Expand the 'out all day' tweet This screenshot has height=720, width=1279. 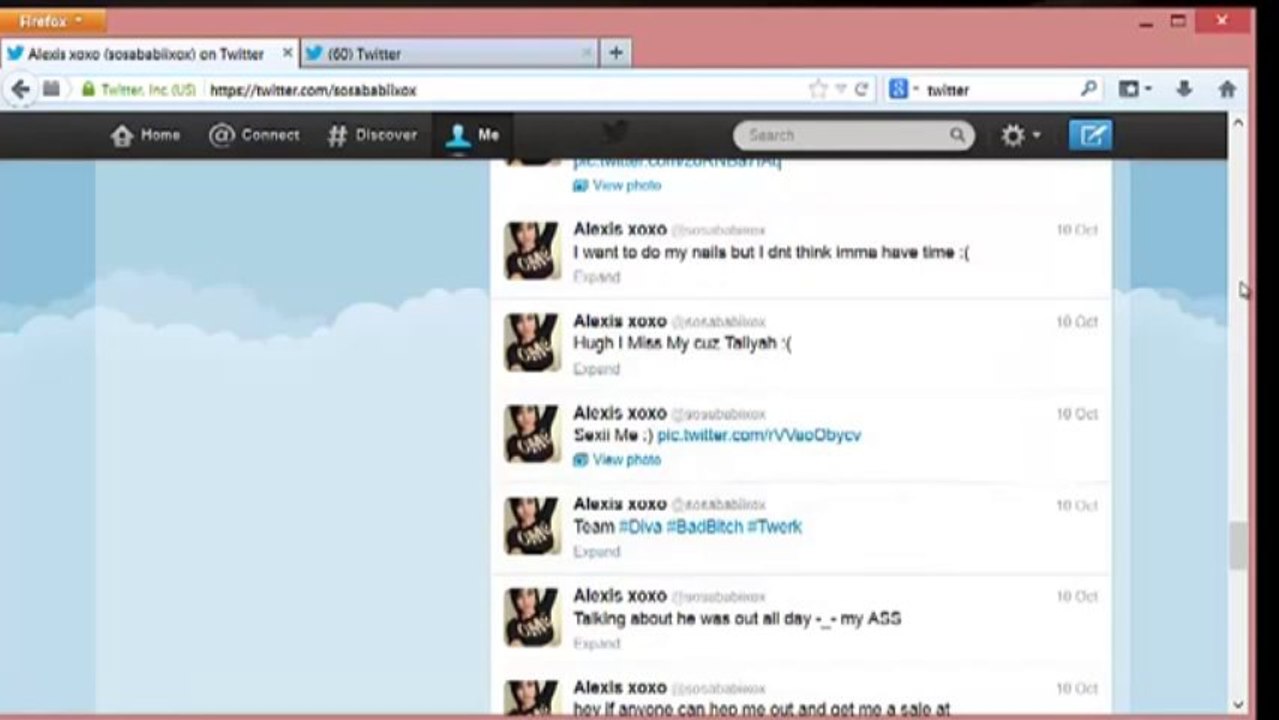click(597, 643)
